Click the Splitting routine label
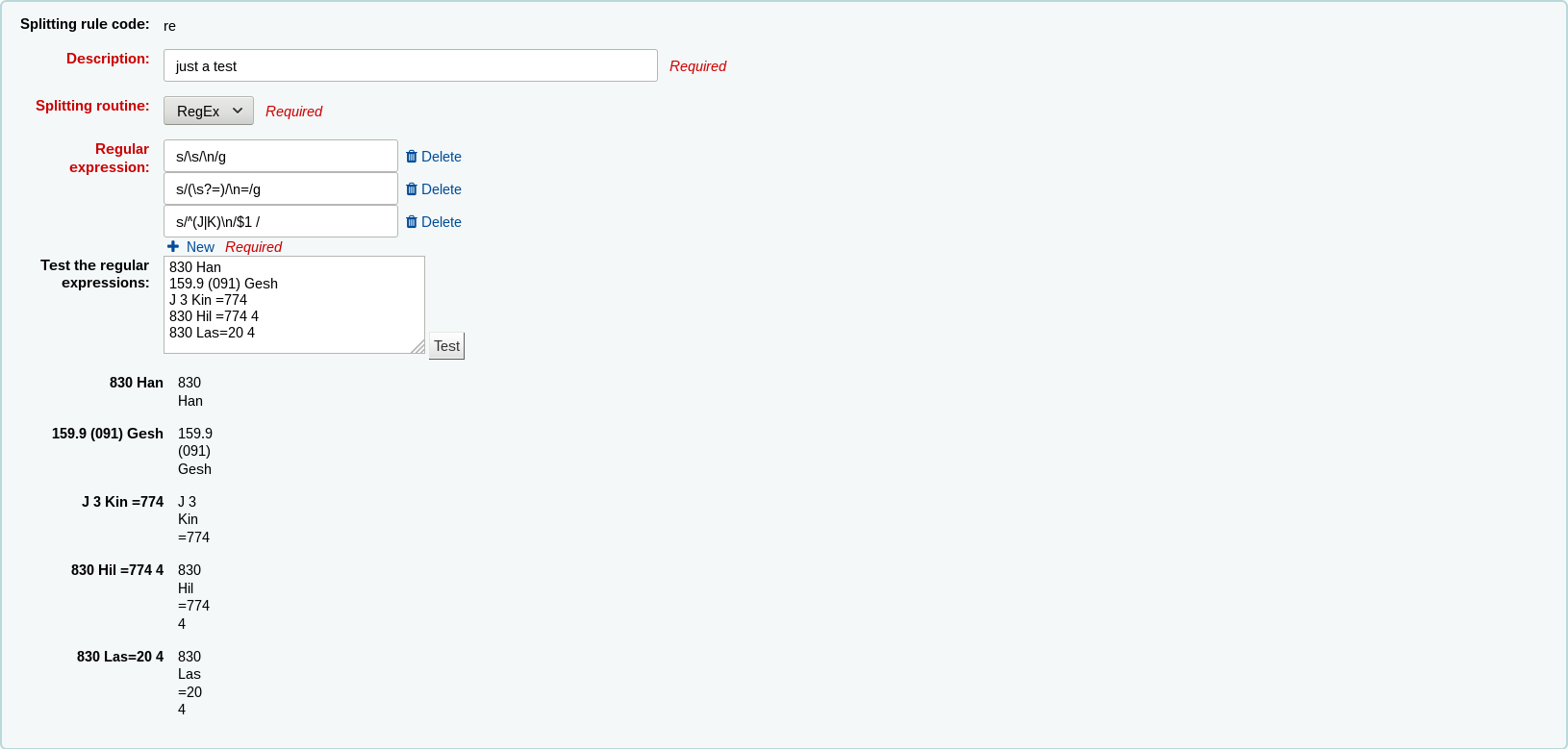The image size is (1568, 749). pyautogui.click(x=92, y=106)
